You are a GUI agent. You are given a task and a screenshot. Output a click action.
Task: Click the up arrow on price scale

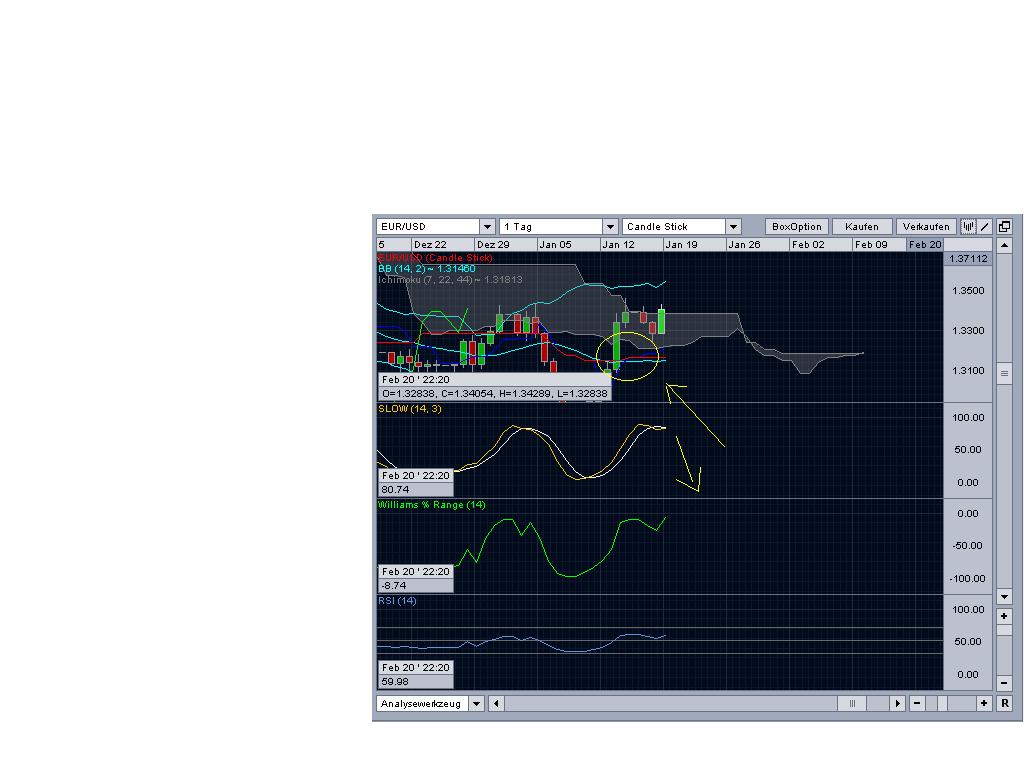(x=1004, y=245)
